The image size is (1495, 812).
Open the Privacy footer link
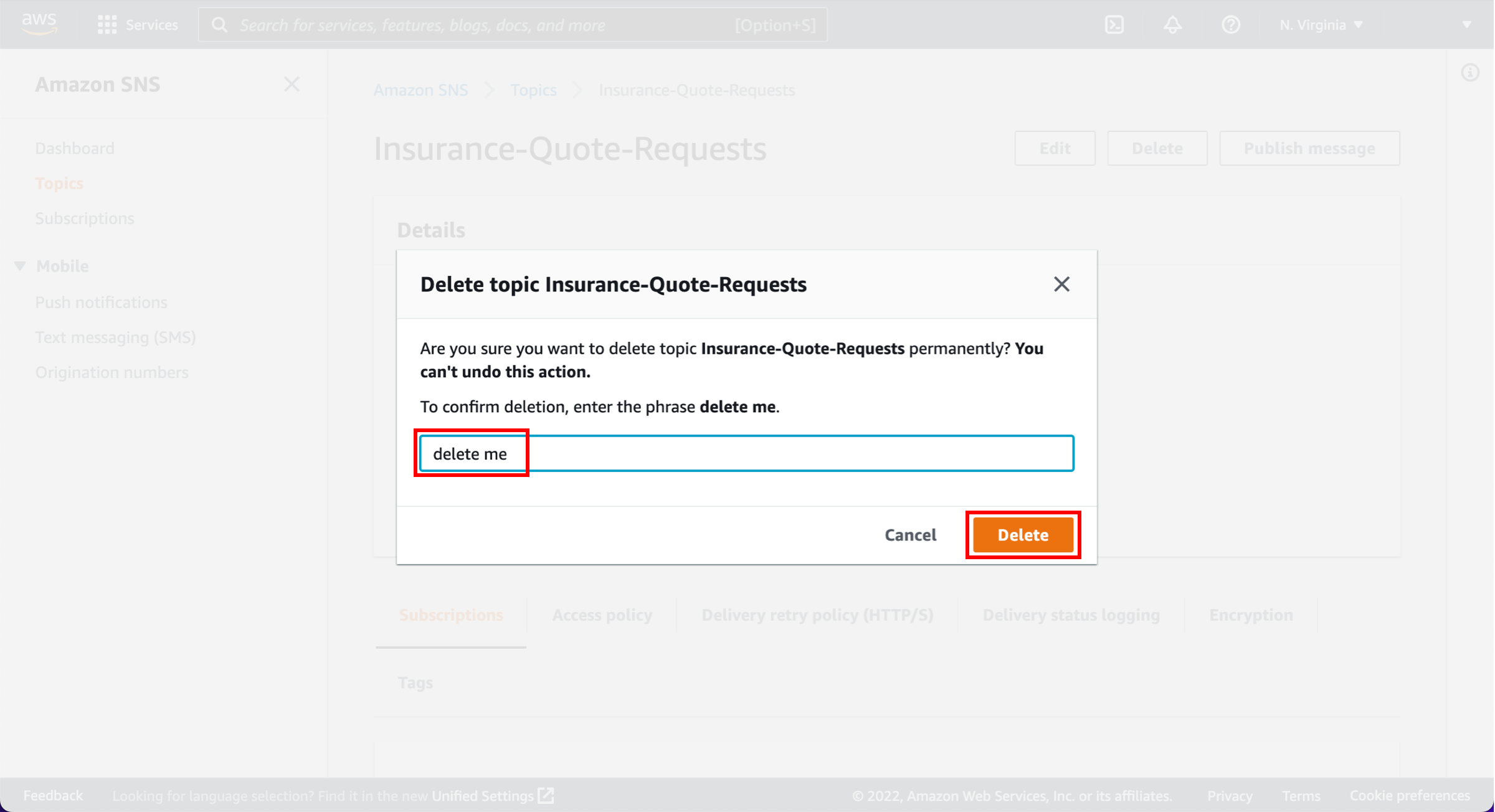coord(1230,795)
